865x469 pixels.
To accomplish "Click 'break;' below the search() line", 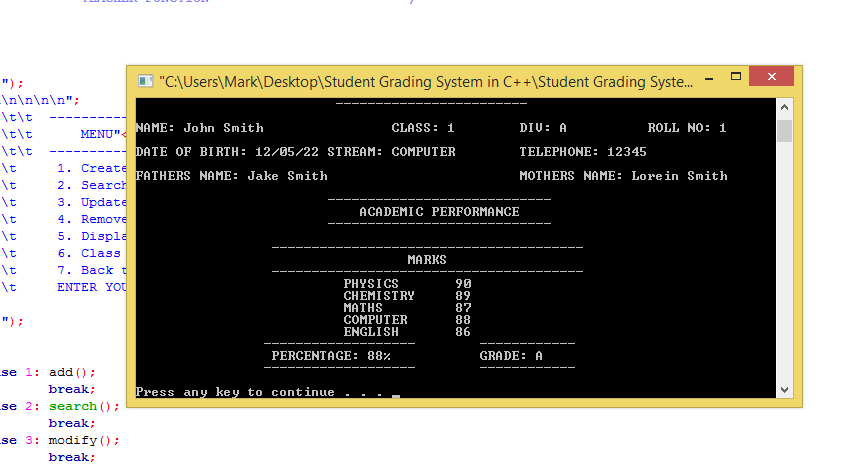I will [72, 423].
